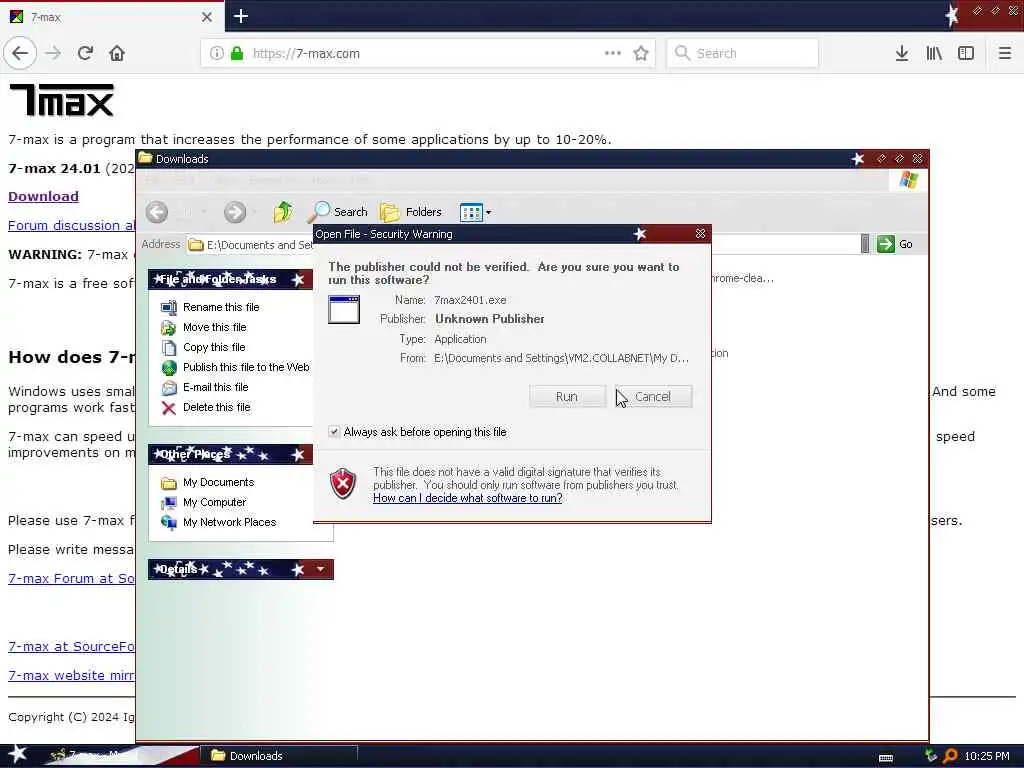The image size is (1024, 768).
Task: Click Explorer Forward button in Downloads window
Action: point(235,212)
